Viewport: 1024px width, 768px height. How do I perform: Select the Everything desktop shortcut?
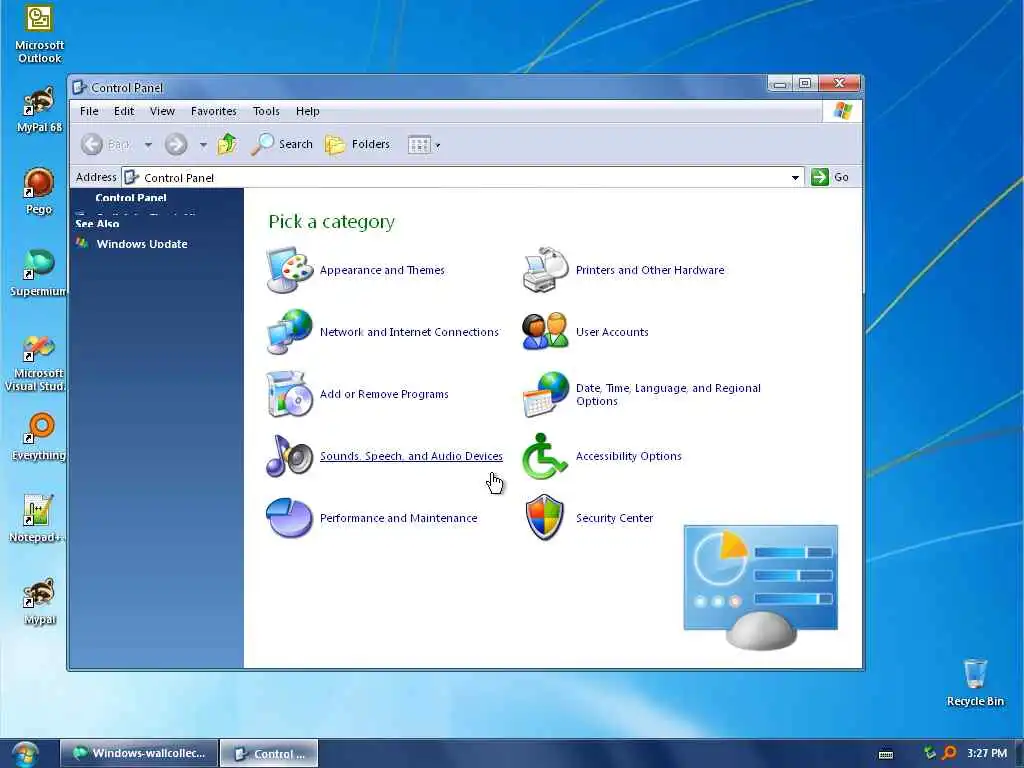(39, 437)
